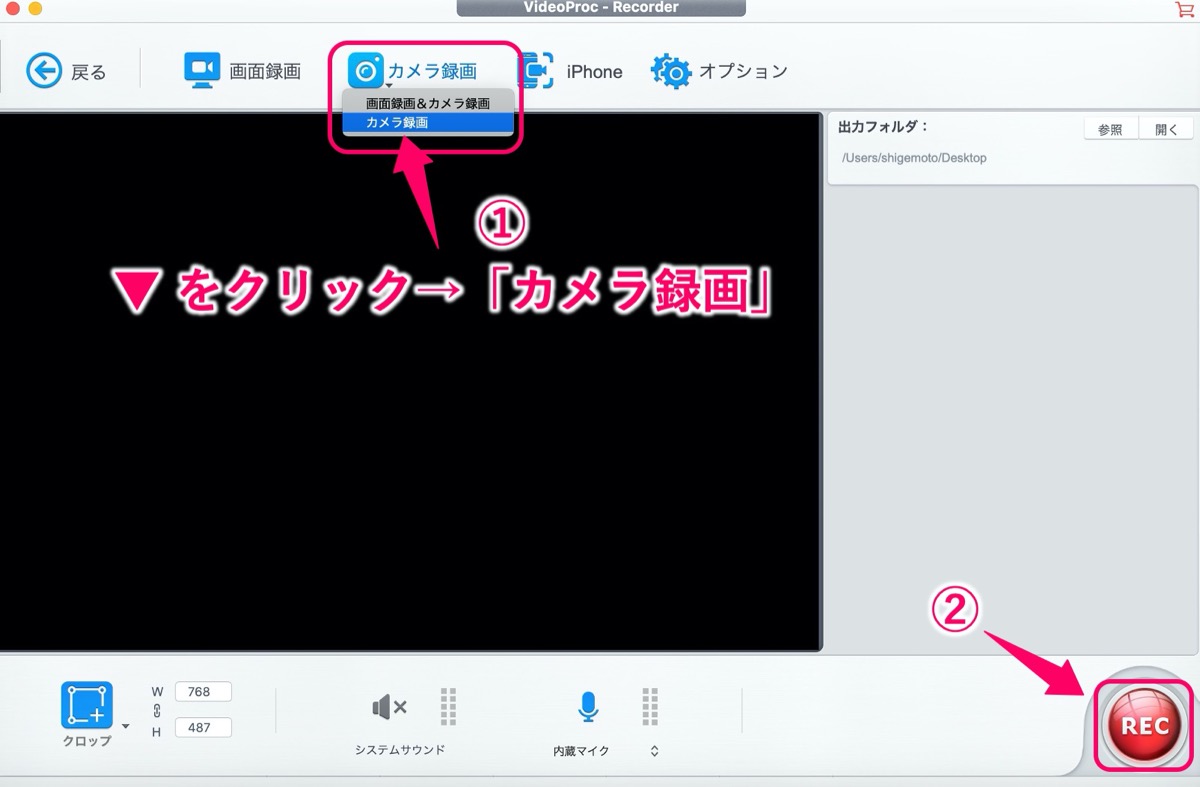This screenshot has width=1200, height=787.
Task: Select the 画面録画 screen recording icon
Action: tap(202, 70)
